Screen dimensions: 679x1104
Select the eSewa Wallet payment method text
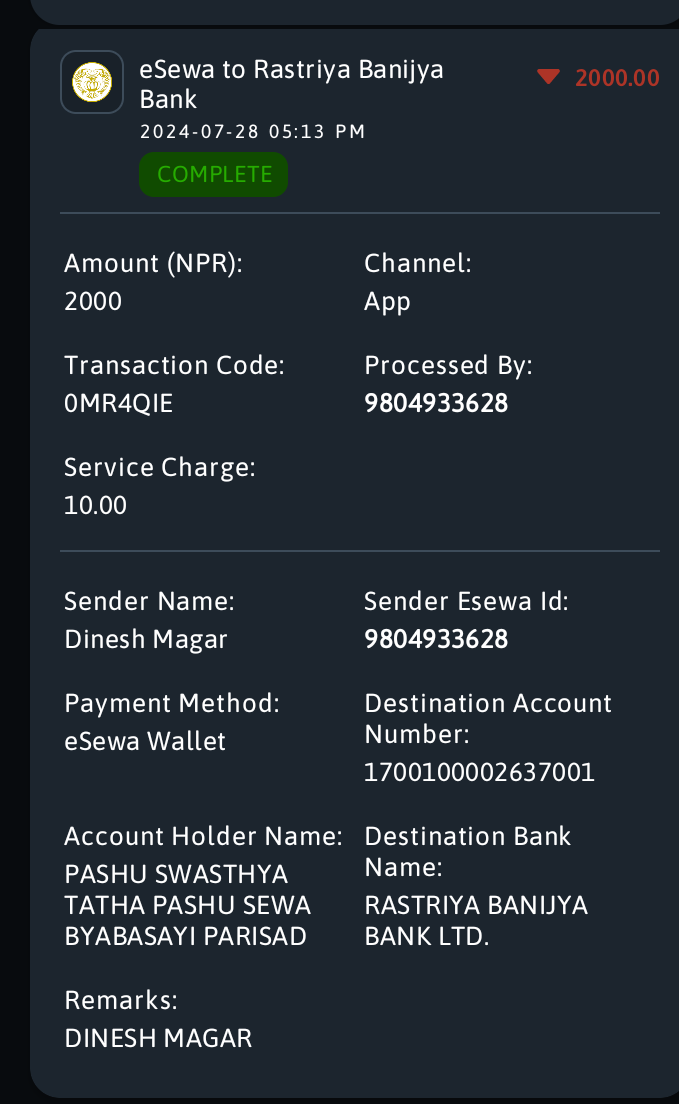[145, 741]
